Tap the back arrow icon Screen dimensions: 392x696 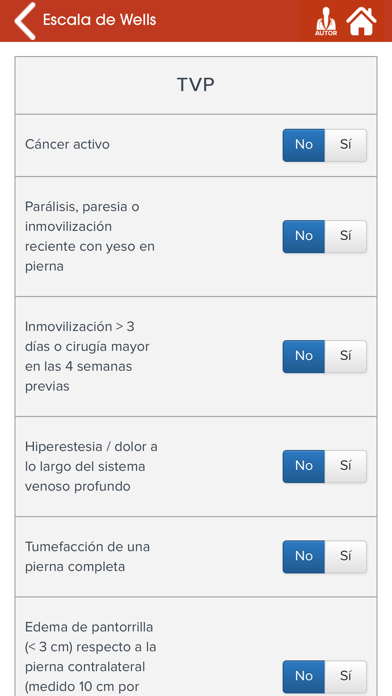coord(24,21)
